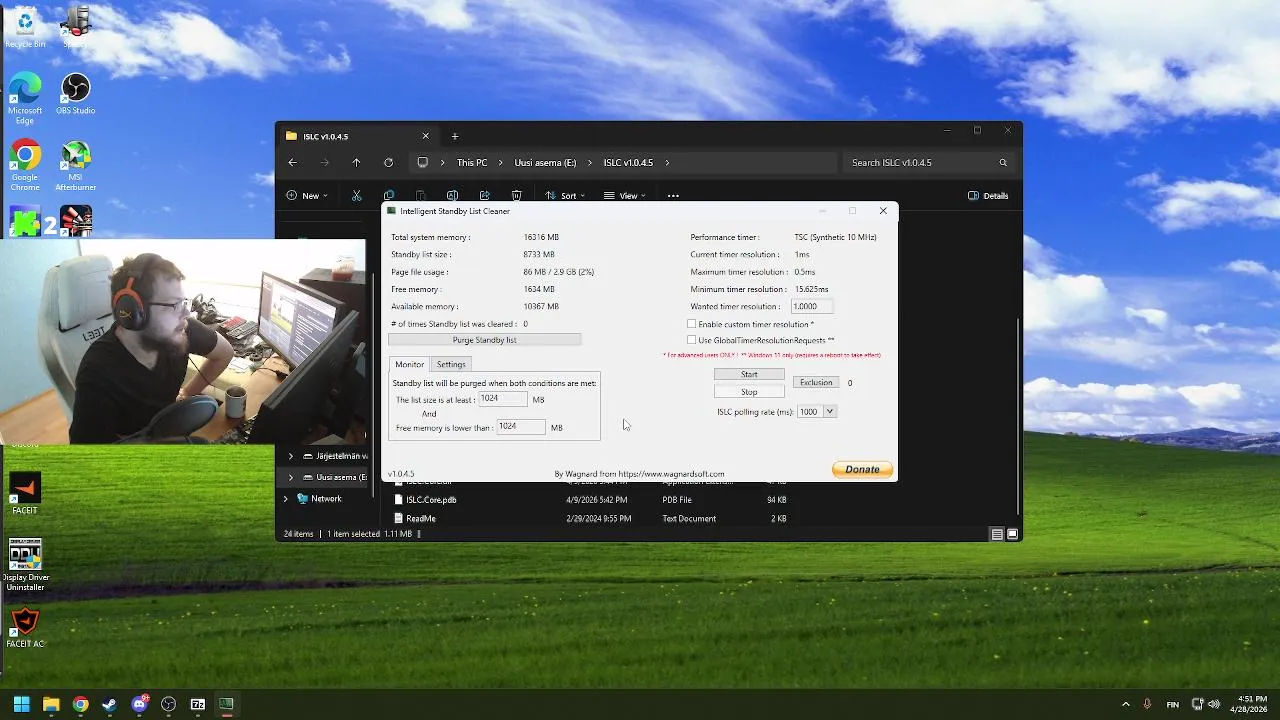Open Windows Start menu
Screen dimensions: 1280x720
coord(21,704)
